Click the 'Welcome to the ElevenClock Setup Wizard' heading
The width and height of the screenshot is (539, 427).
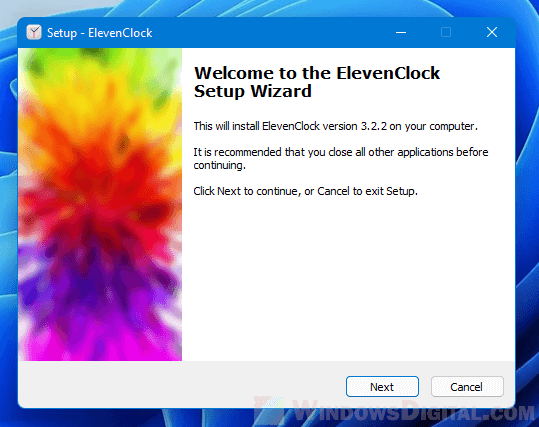tap(317, 82)
